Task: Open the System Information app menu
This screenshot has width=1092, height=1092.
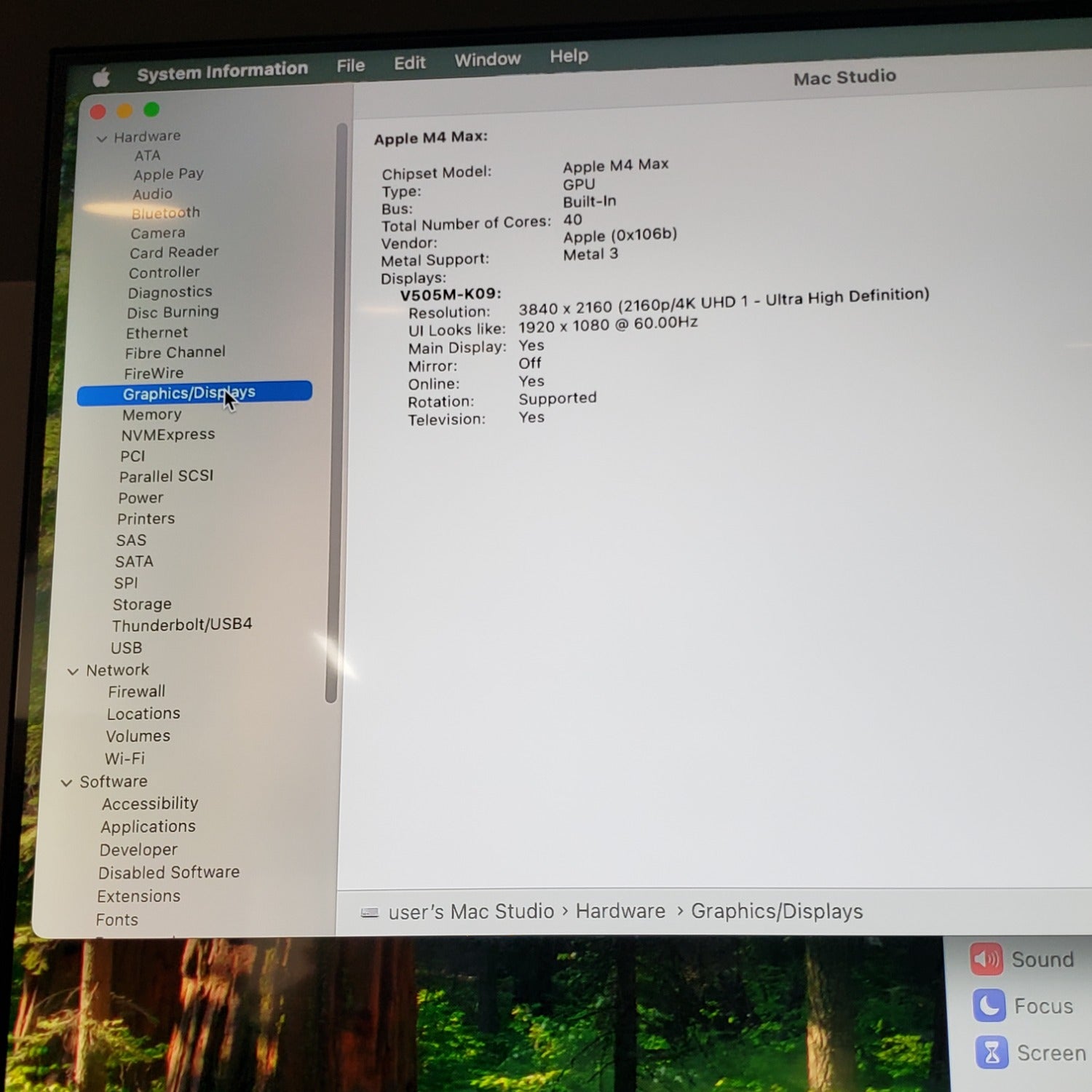Action: pyautogui.click(x=222, y=71)
